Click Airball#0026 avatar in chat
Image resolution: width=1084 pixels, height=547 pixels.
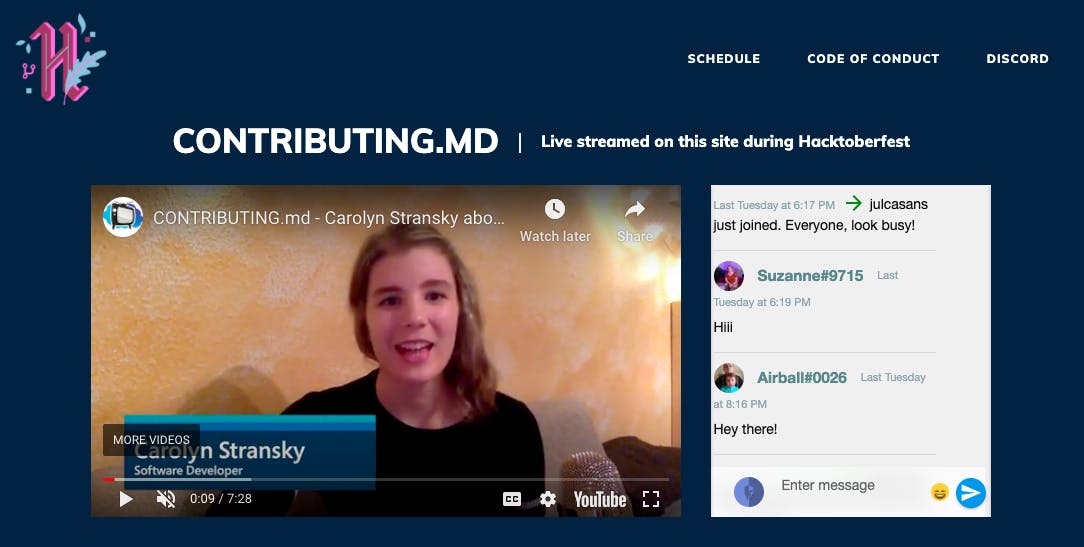click(729, 378)
